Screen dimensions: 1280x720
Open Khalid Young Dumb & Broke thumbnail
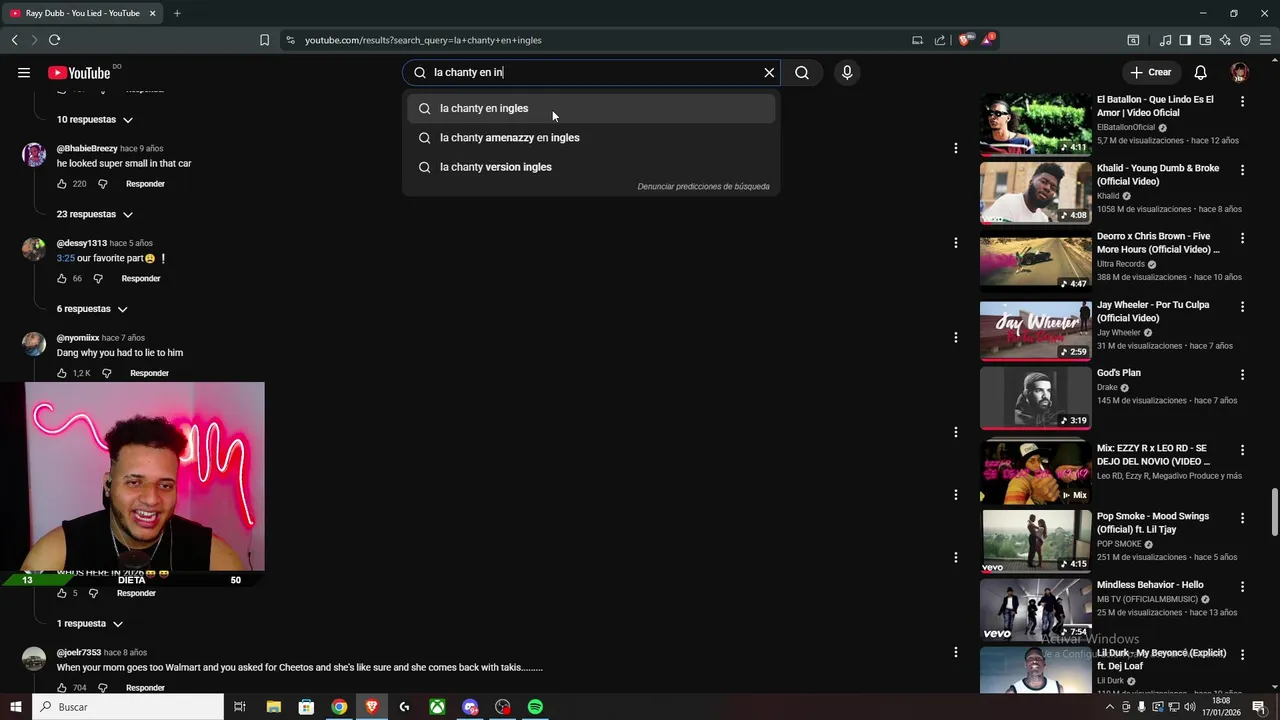(1035, 193)
